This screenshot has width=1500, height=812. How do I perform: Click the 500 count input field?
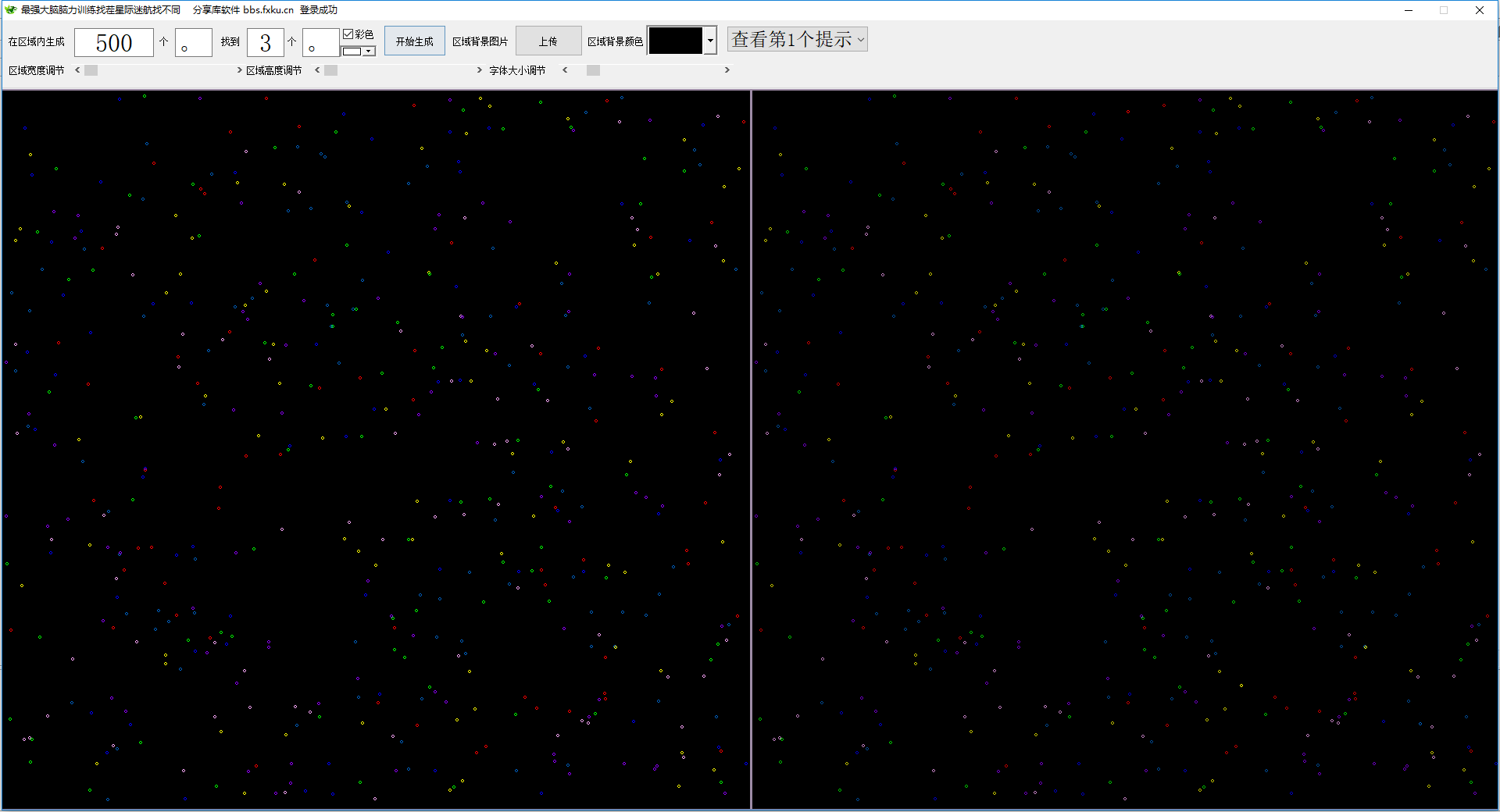(114, 42)
